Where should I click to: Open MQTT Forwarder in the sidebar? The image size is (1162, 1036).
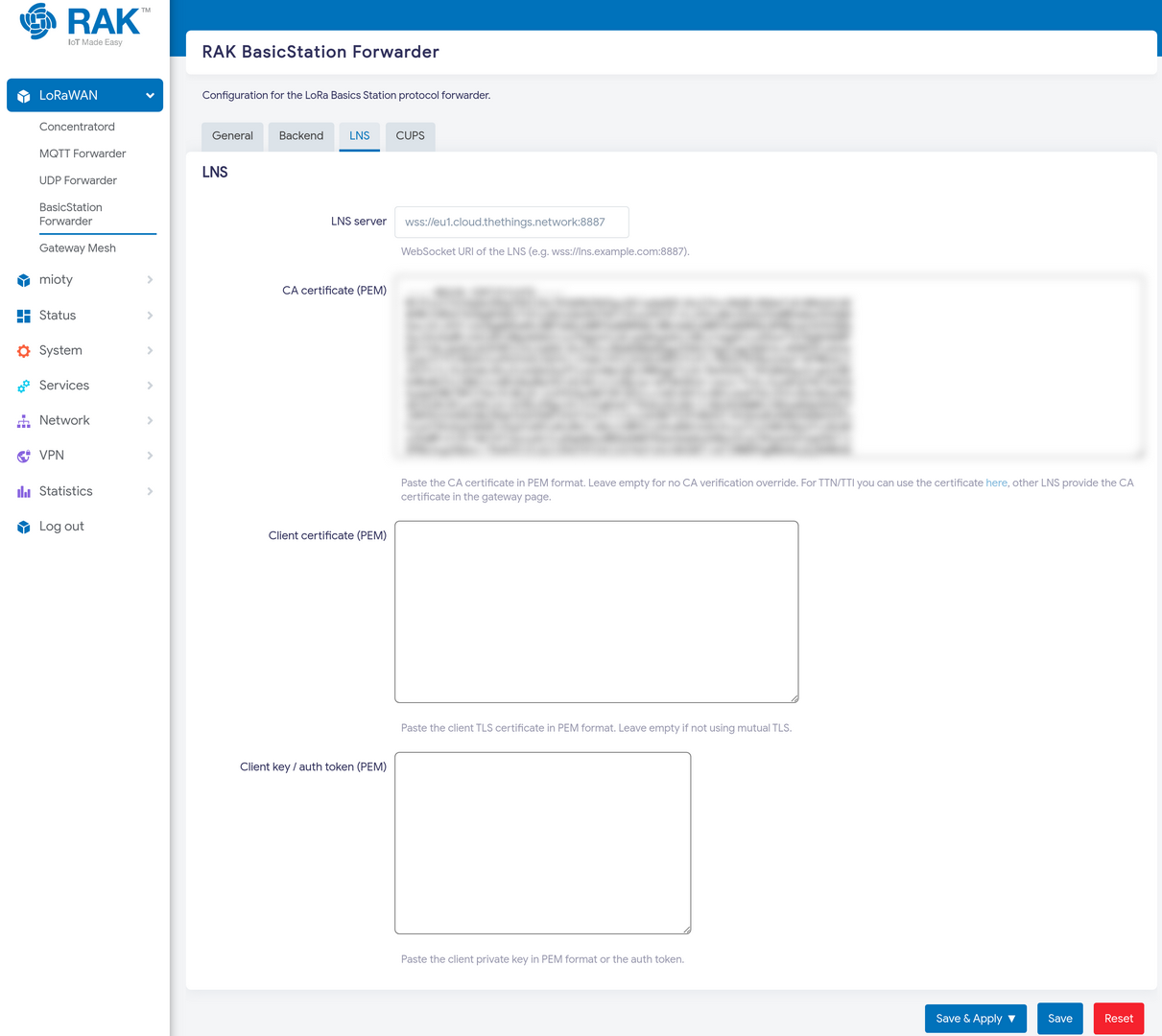tap(83, 153)
